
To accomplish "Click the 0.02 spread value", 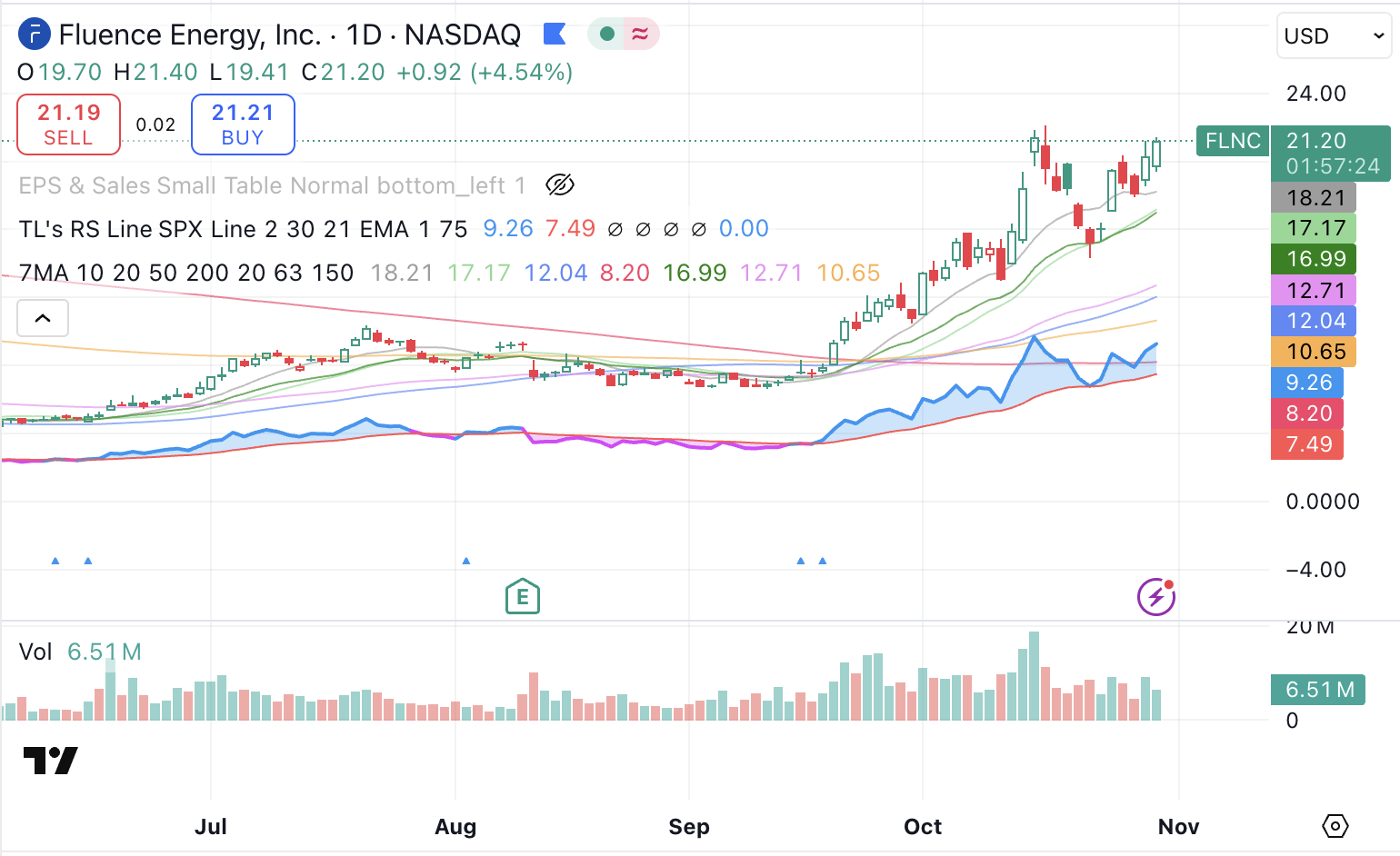I will (x=155, y=125).
